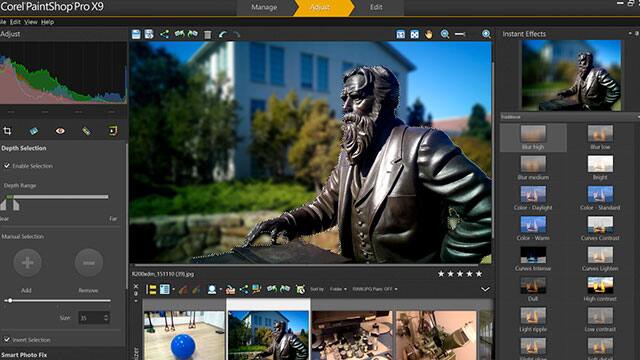The image size is (640, 360).
Task: Click the Remove manual selection button
Action: click(89, 263)
